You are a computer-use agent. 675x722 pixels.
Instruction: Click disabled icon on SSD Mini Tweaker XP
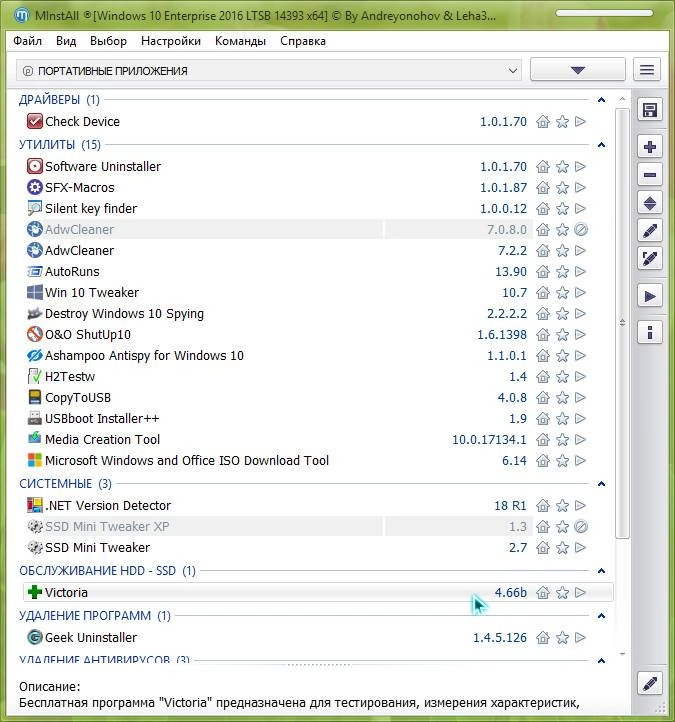(x=581, y=526)
